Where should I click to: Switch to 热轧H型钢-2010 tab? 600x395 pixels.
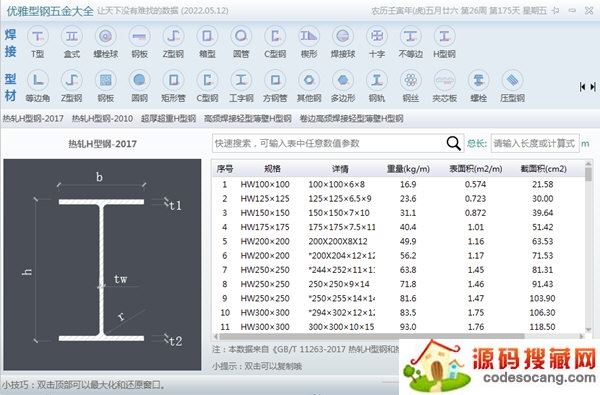103,119
